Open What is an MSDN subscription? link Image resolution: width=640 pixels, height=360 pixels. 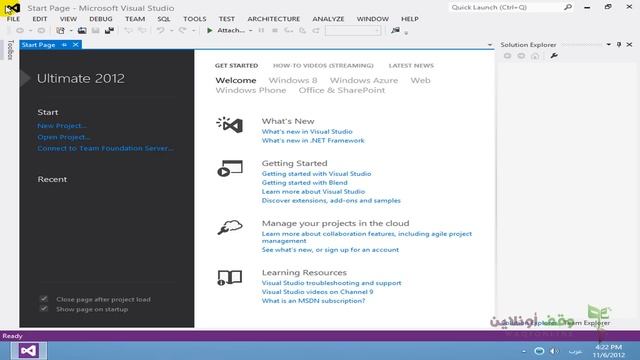(313, 301)
